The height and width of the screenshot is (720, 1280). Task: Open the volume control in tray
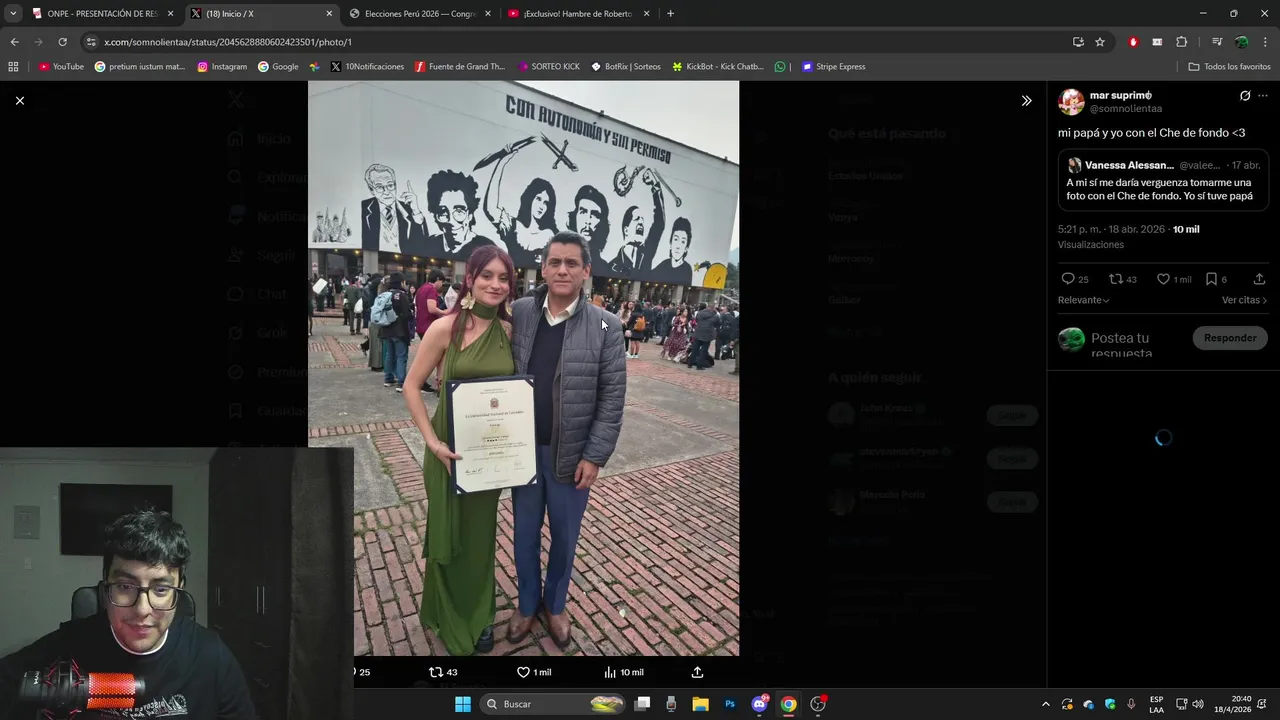tap(1198, 704)
